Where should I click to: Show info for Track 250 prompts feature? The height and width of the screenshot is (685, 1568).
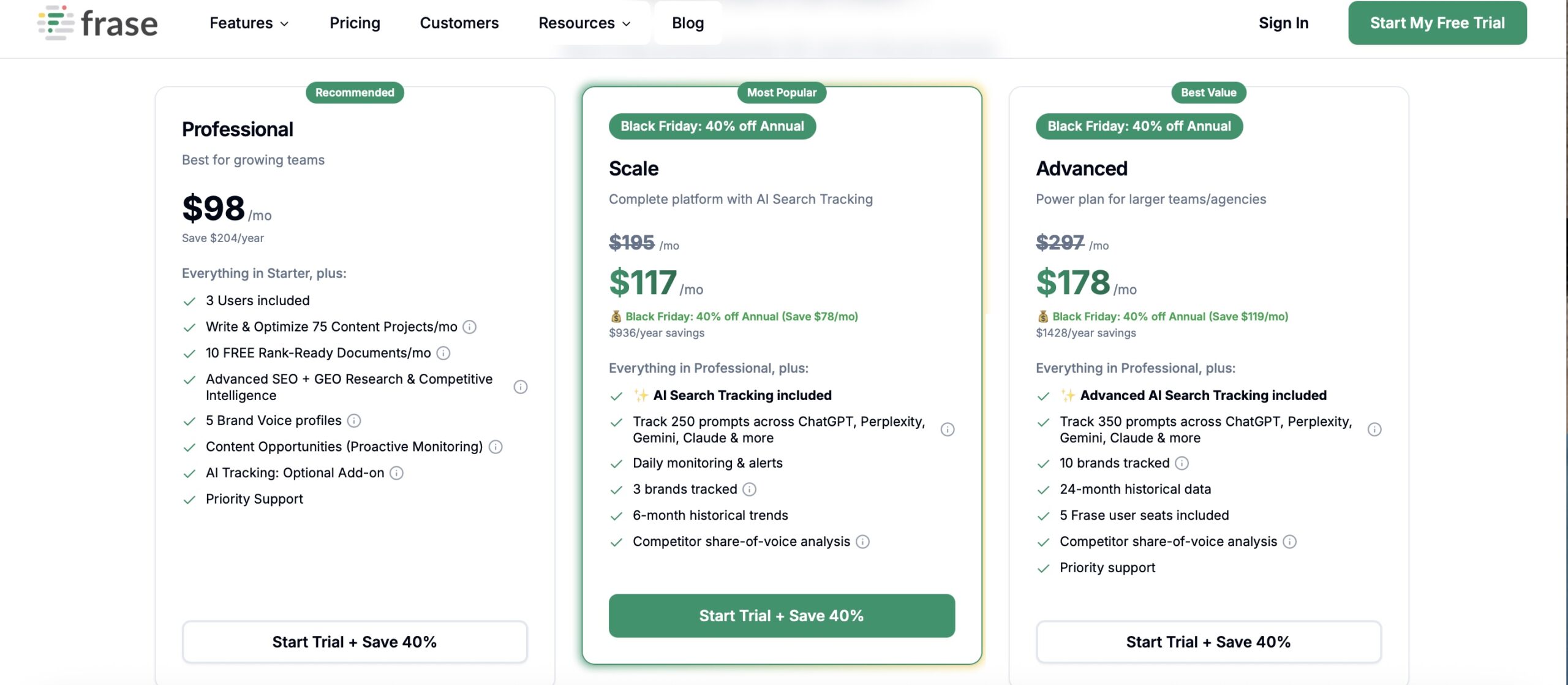[x=947, y=430]
